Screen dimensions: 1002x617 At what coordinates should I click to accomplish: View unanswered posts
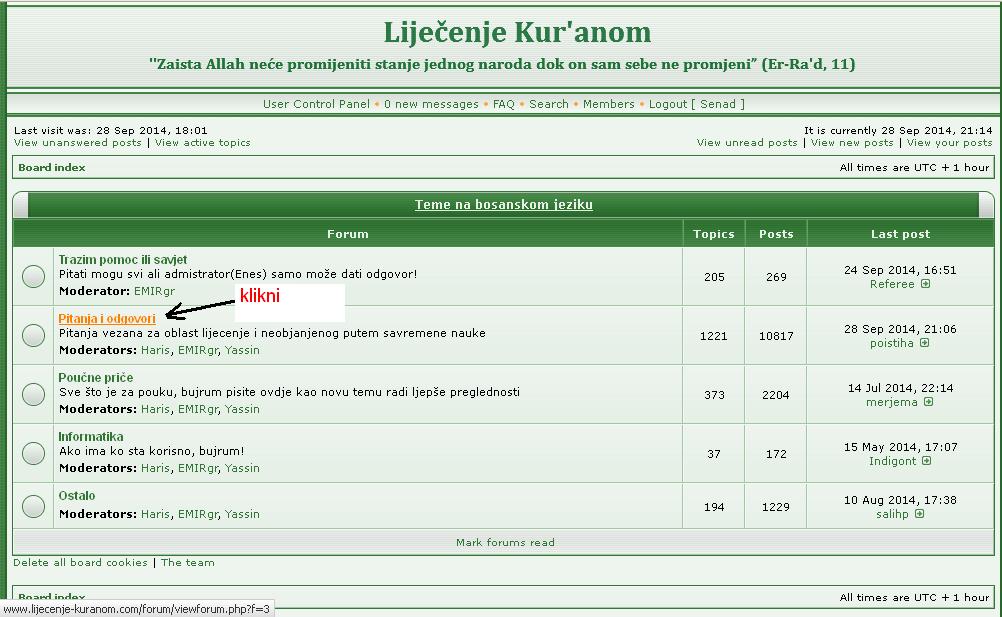(x=78, y=143)
